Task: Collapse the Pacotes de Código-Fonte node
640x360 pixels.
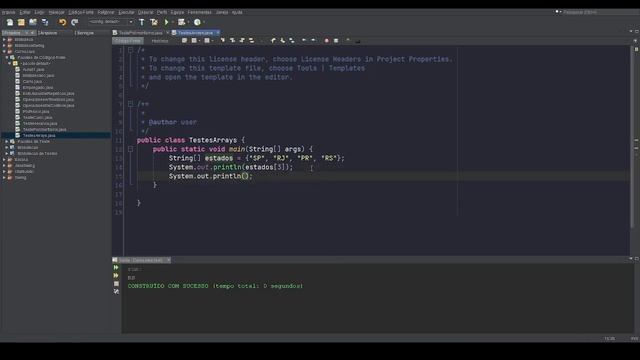Action: [x=7, y=58]
